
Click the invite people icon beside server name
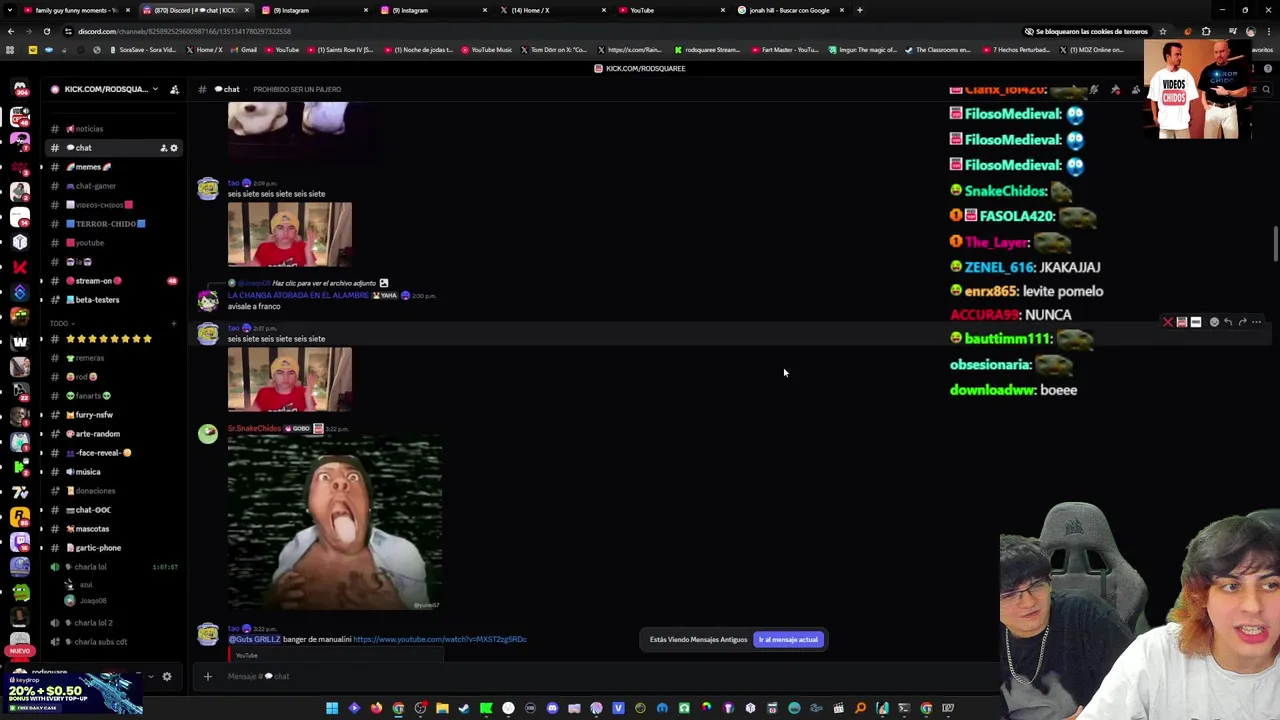[174, 89]
